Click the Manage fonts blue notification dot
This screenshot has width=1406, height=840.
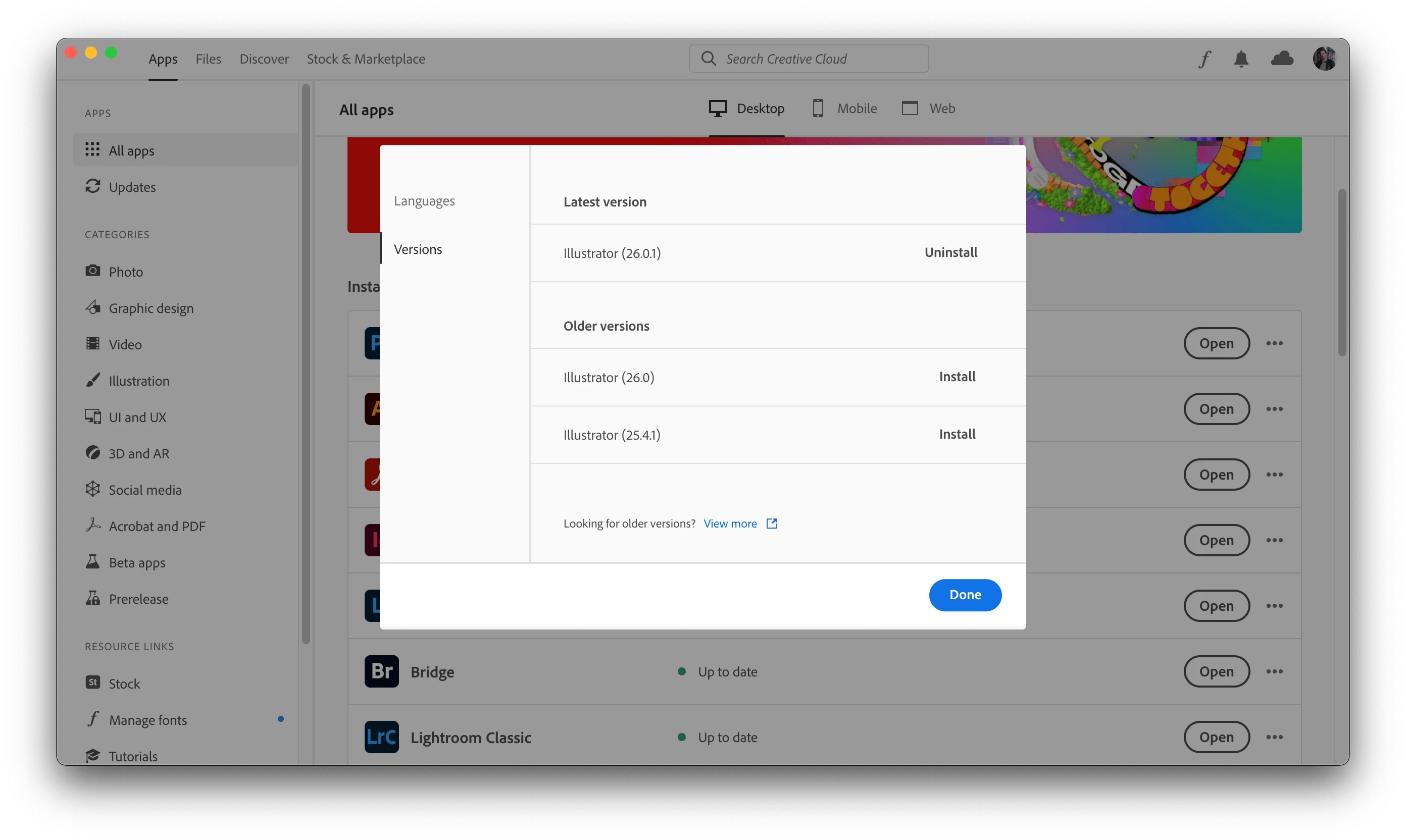pos(280,719)
